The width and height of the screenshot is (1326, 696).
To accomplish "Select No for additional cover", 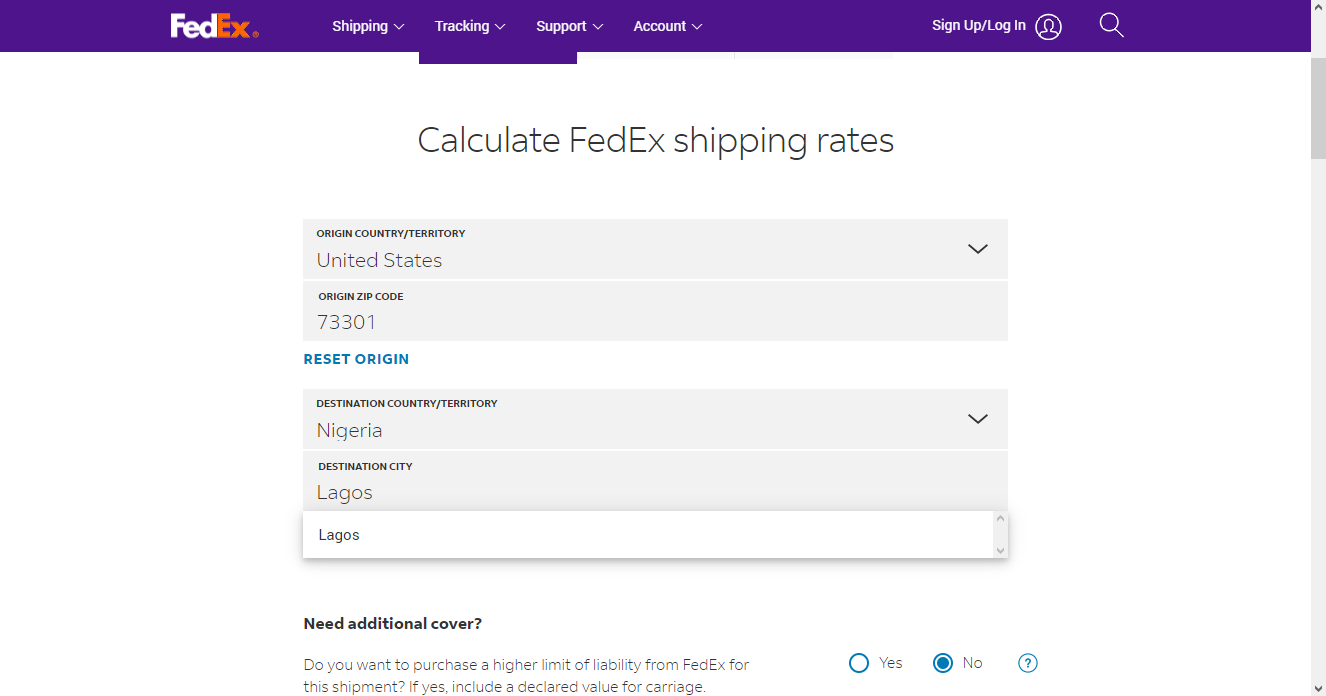I will coord(943,663).
